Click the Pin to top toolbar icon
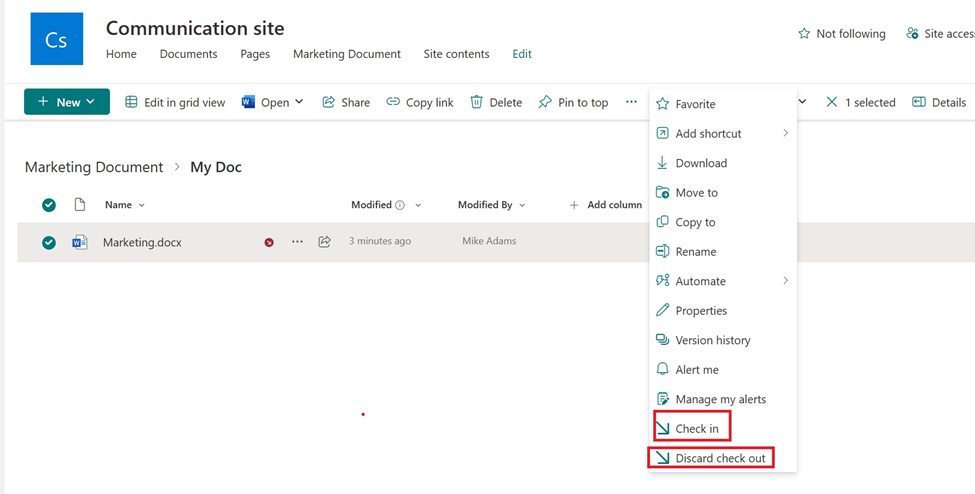The height and width of the screenshot is (494, 975). pos(545,102)
